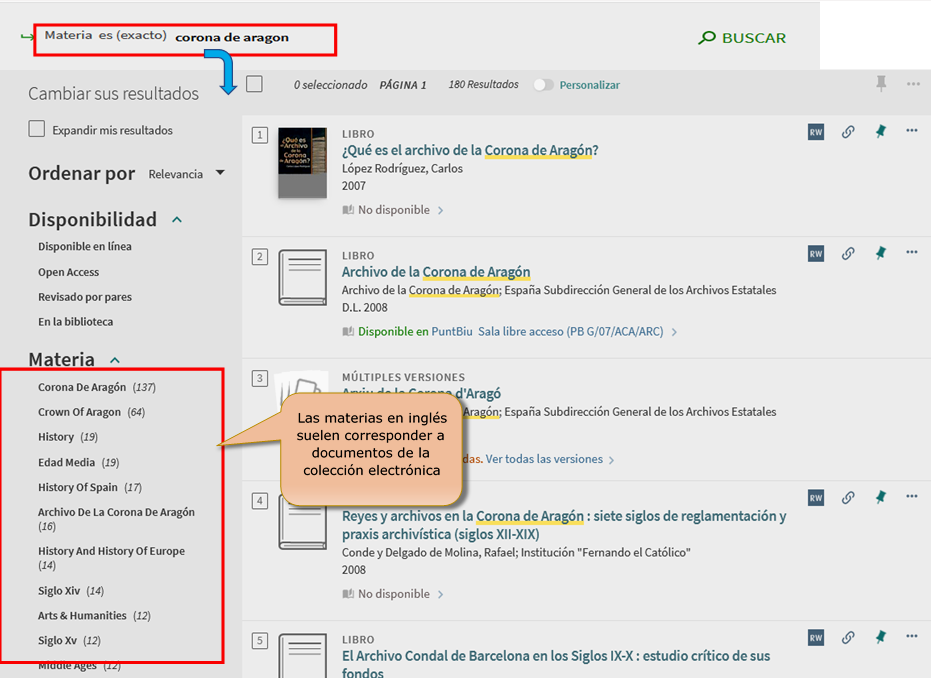
Task: Select 'Edad Media' subject facet
Action: [x=67, y=462]
